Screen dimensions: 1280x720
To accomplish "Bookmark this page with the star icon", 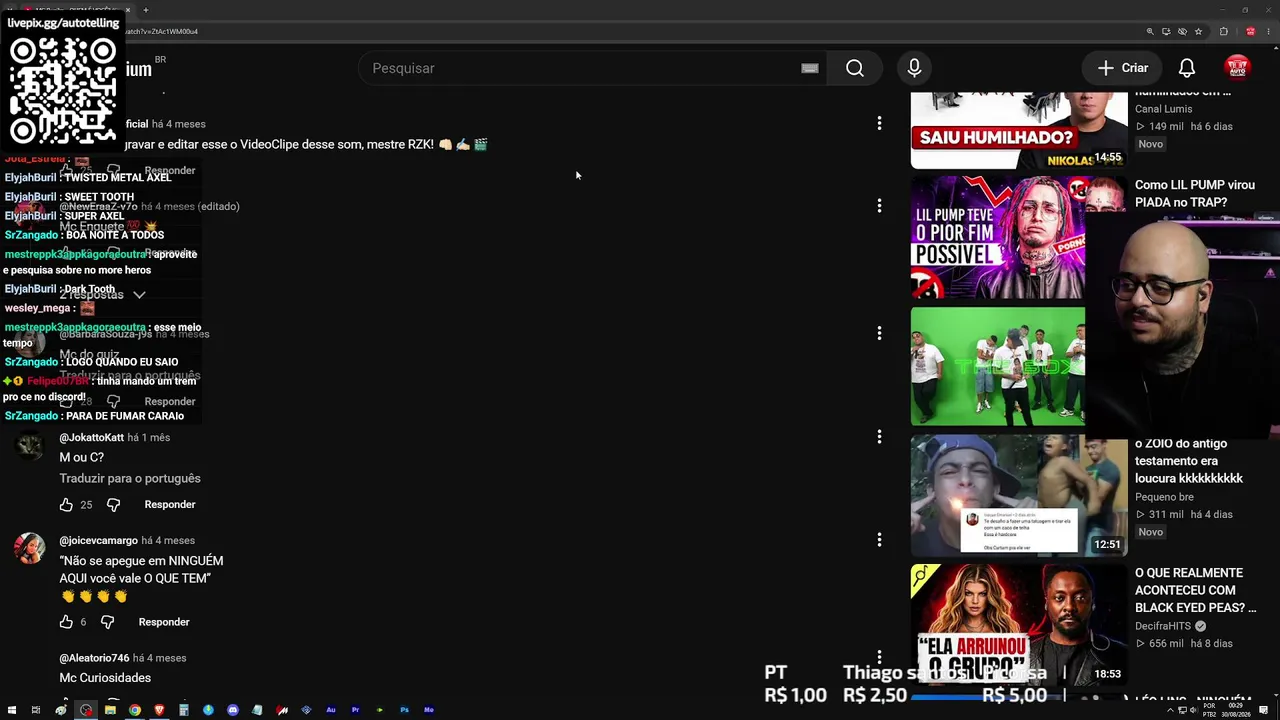I will [x=1198, y=31].
